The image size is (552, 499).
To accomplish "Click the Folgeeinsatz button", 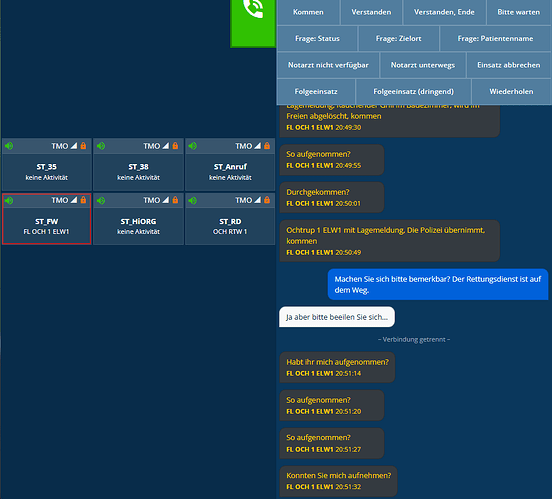I will (316, 92).
